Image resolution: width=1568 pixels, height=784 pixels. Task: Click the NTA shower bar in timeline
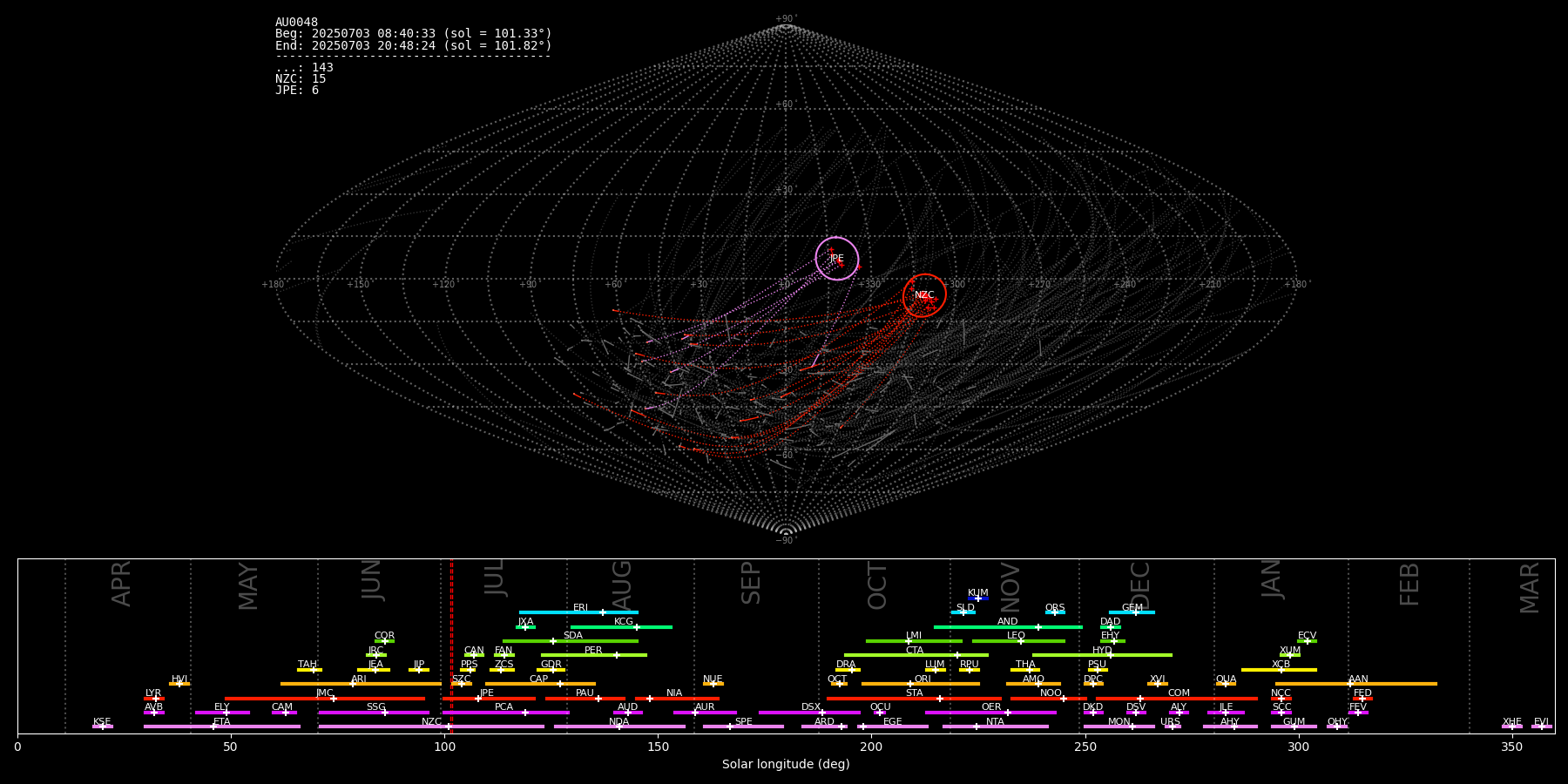(995, 727)
